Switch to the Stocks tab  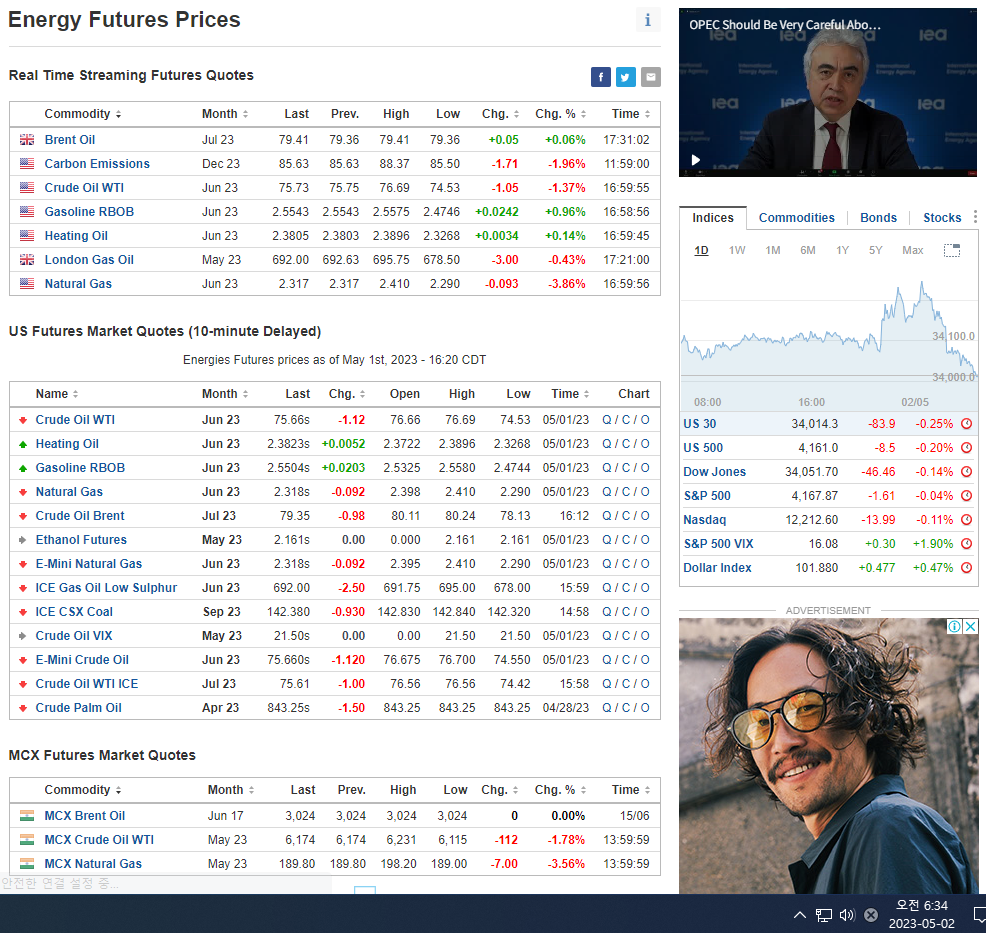(x=941, y=218)
